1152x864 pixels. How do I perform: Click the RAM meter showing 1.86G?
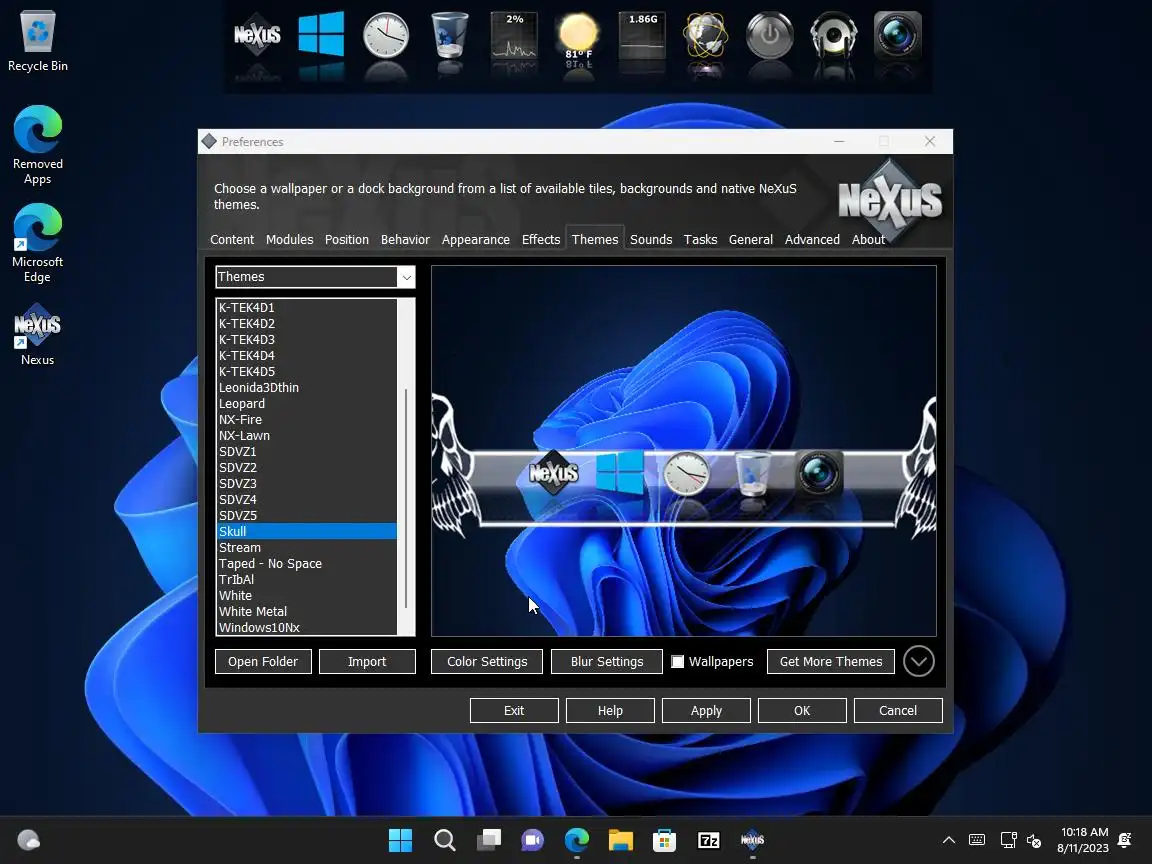(x=642, y=35)
